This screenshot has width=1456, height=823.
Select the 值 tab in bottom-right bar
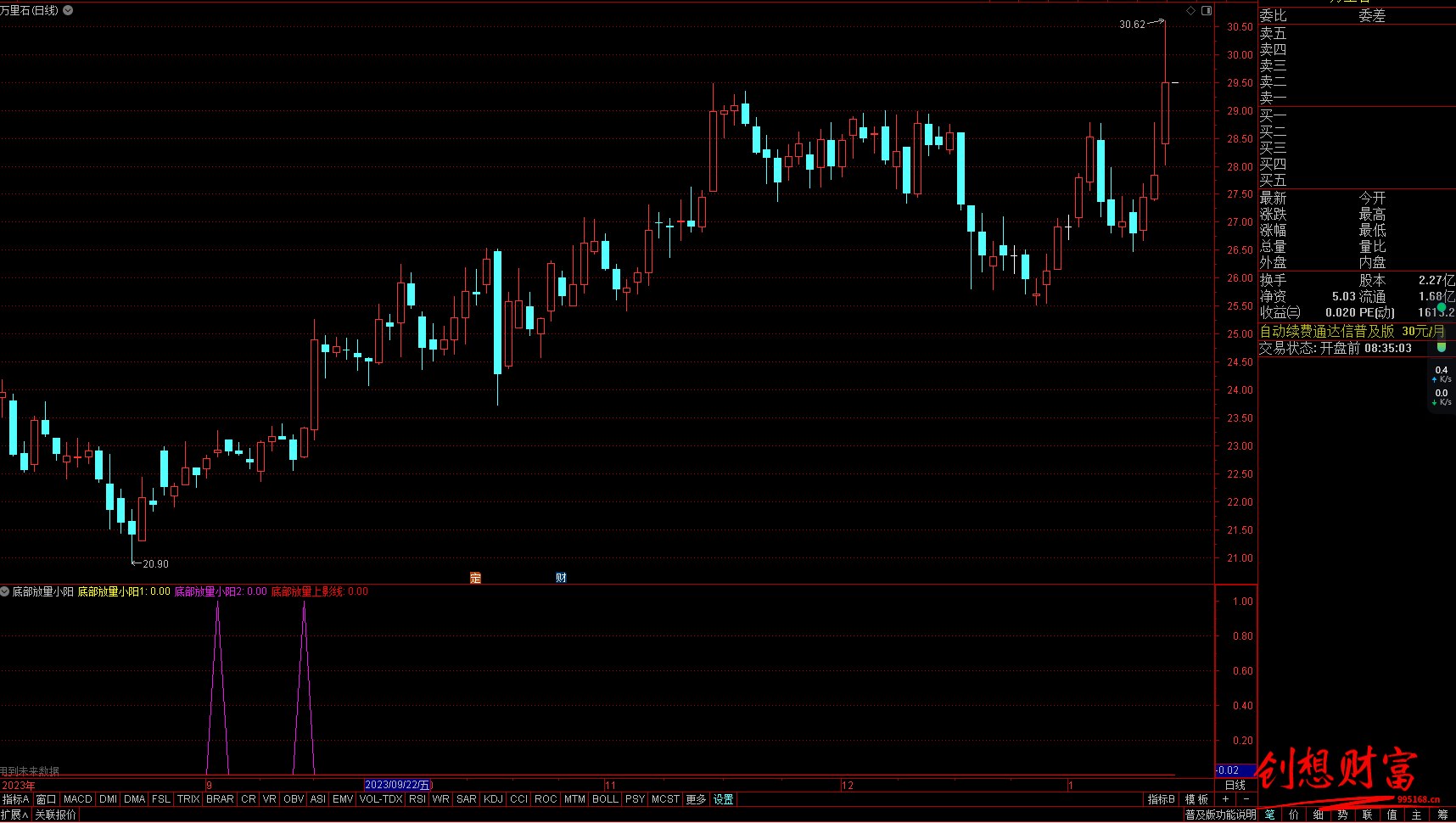1392,815
